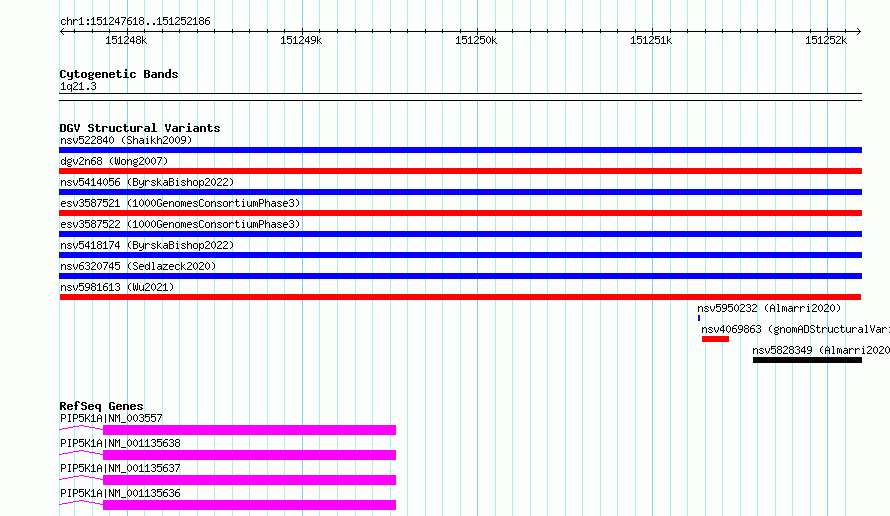This screenshot has height=516, width=890.
Task: Click the nsv5418174 (ByrskaBishop2022) label
Action: click(x=147, y=245)
